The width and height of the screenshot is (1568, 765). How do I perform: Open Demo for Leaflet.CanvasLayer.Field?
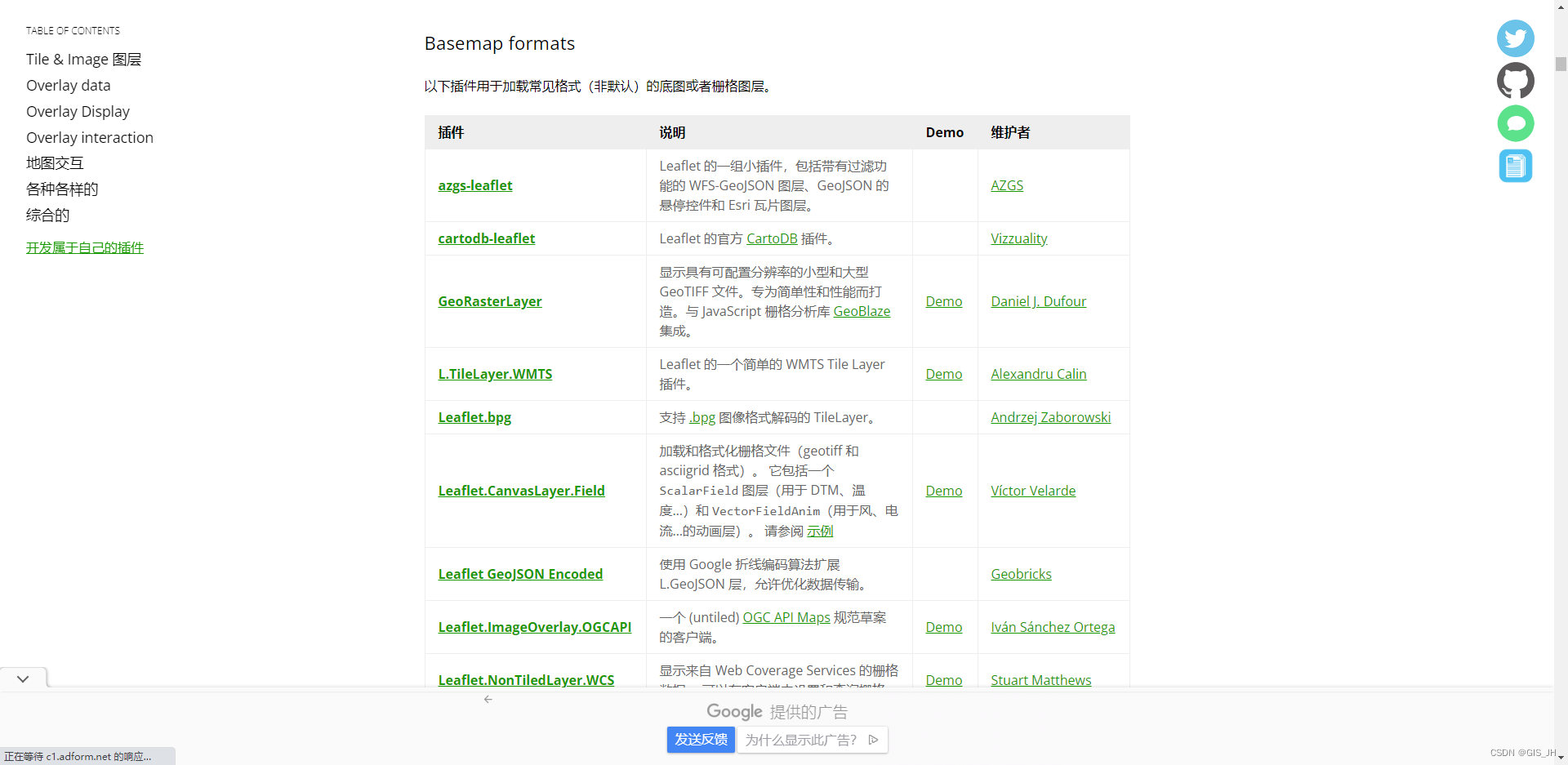(x=944, y=491)
